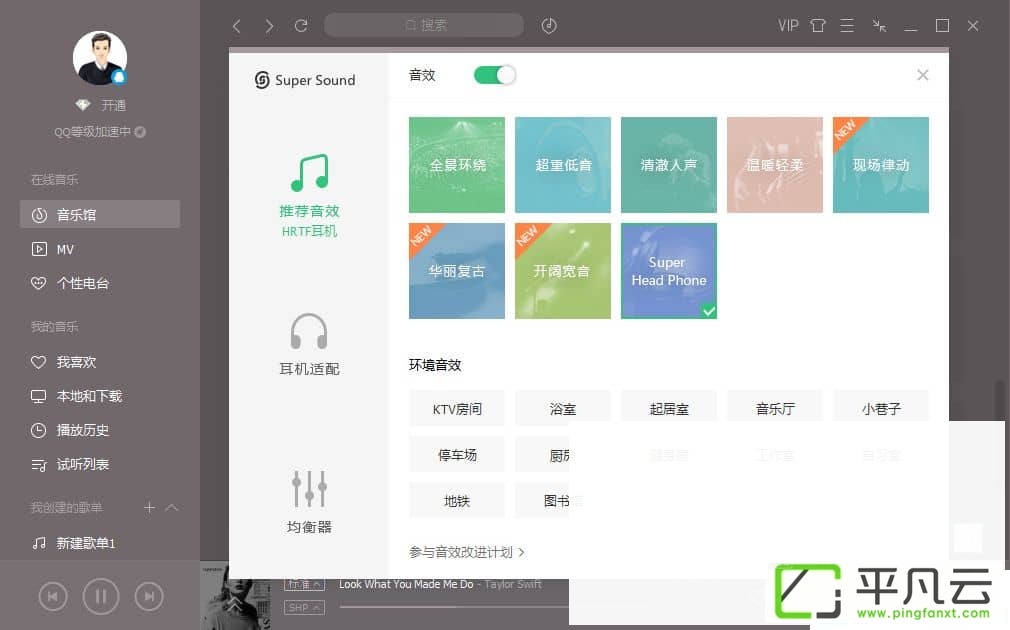Go forward with the right arrow
The image size is (1010, 630).
tap(269, 26)
